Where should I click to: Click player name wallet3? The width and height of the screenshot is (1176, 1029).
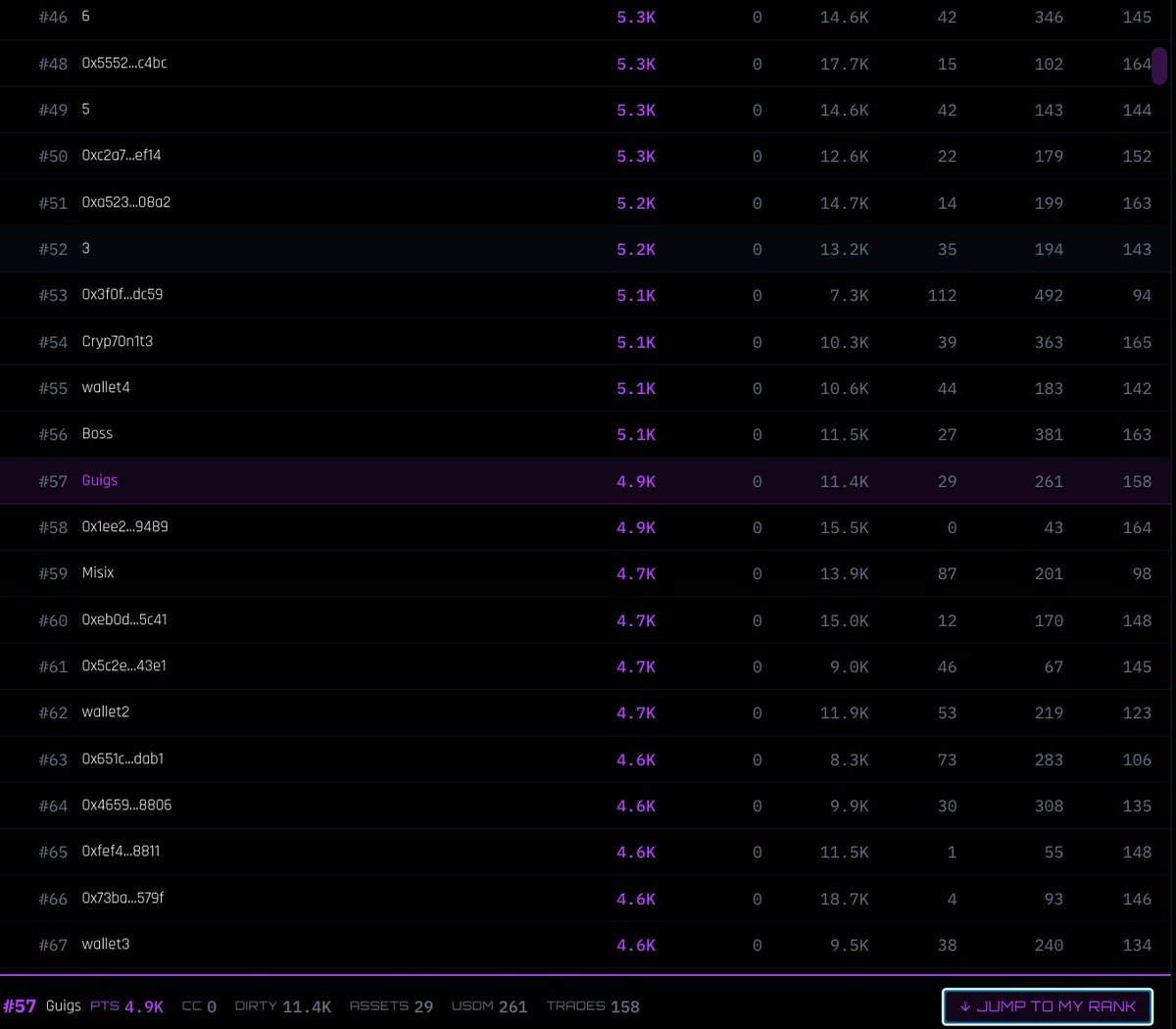(x=106, y=944)
